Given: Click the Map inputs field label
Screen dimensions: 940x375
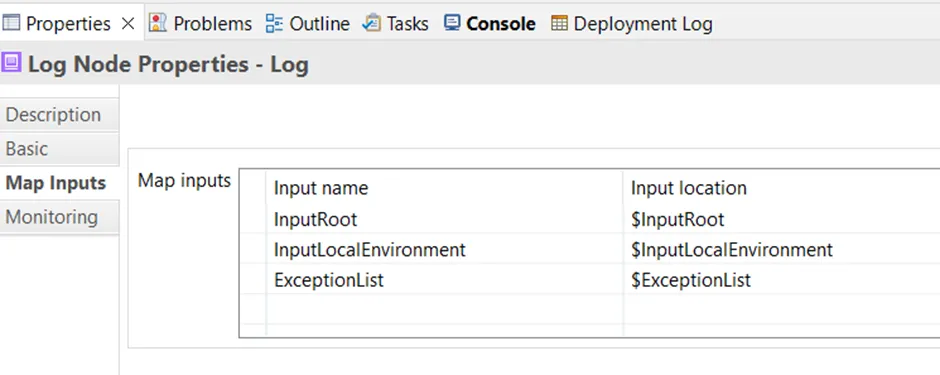Looking at the screenshot, I should pos(184,180).
